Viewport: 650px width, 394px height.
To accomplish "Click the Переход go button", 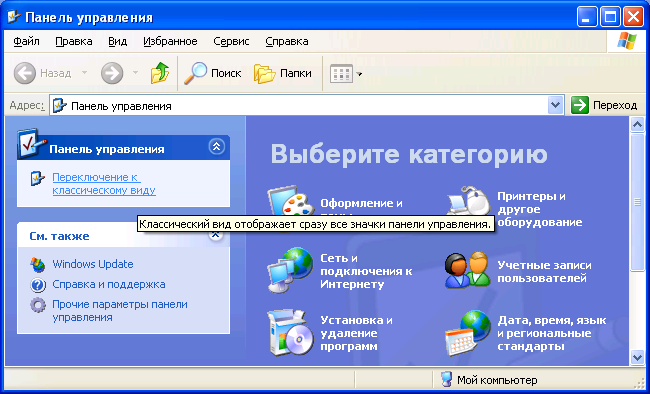I will point(604,105).
